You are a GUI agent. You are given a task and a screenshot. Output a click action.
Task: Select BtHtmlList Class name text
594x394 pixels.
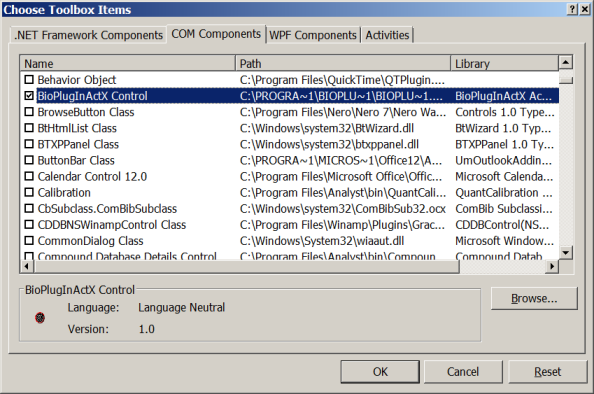(77, 128)
